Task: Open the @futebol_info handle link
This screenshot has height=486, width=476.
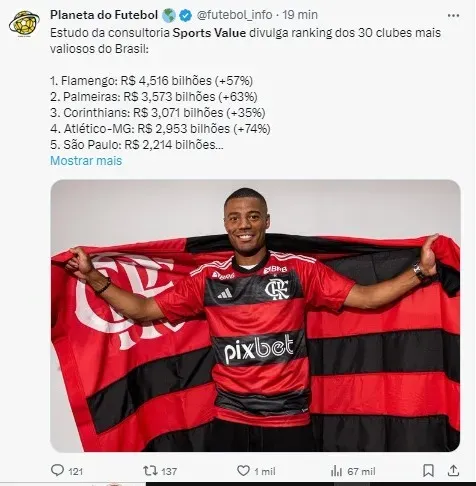Action: [234, 15]
